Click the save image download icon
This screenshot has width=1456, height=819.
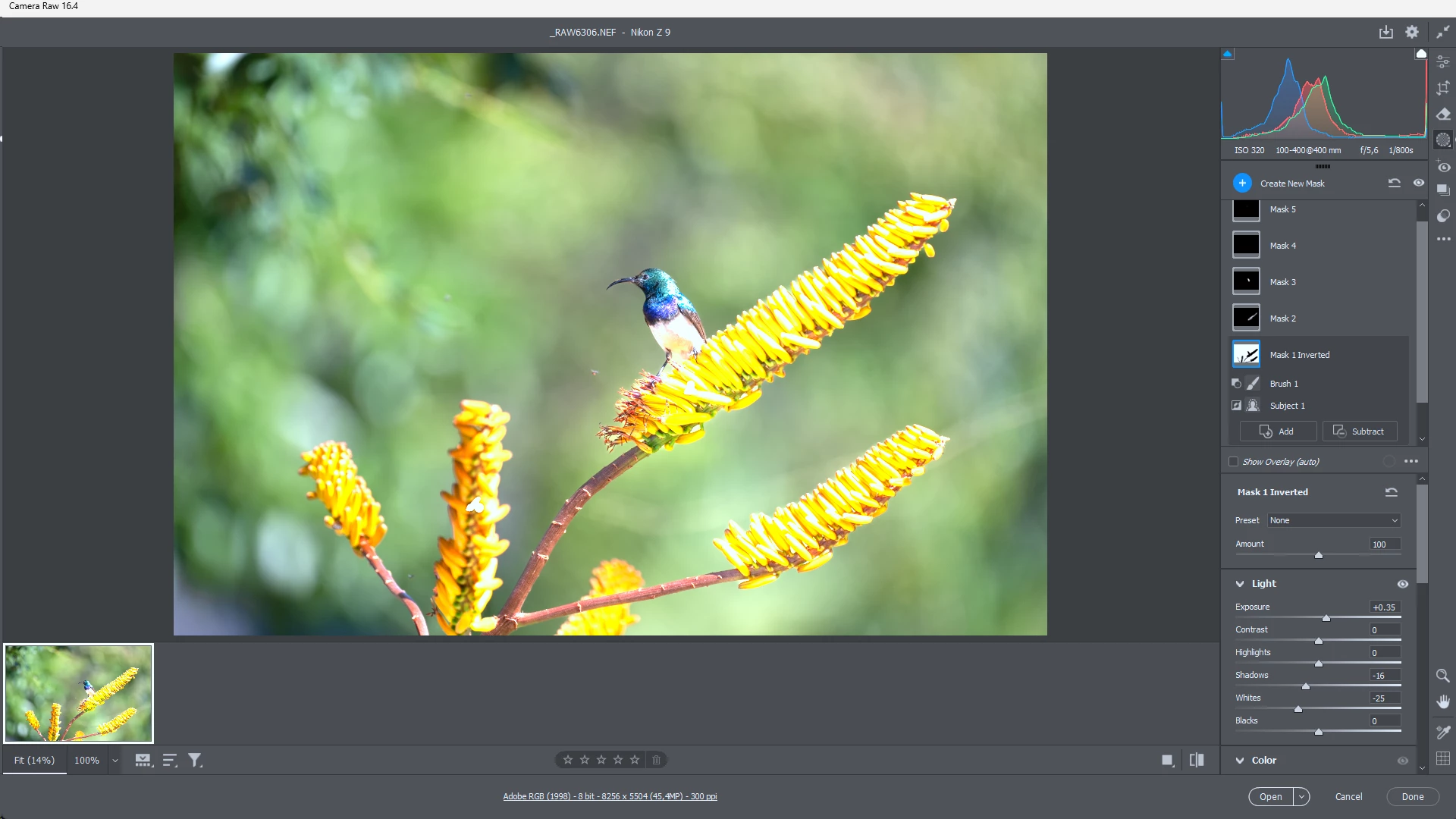click(1385, 32)
